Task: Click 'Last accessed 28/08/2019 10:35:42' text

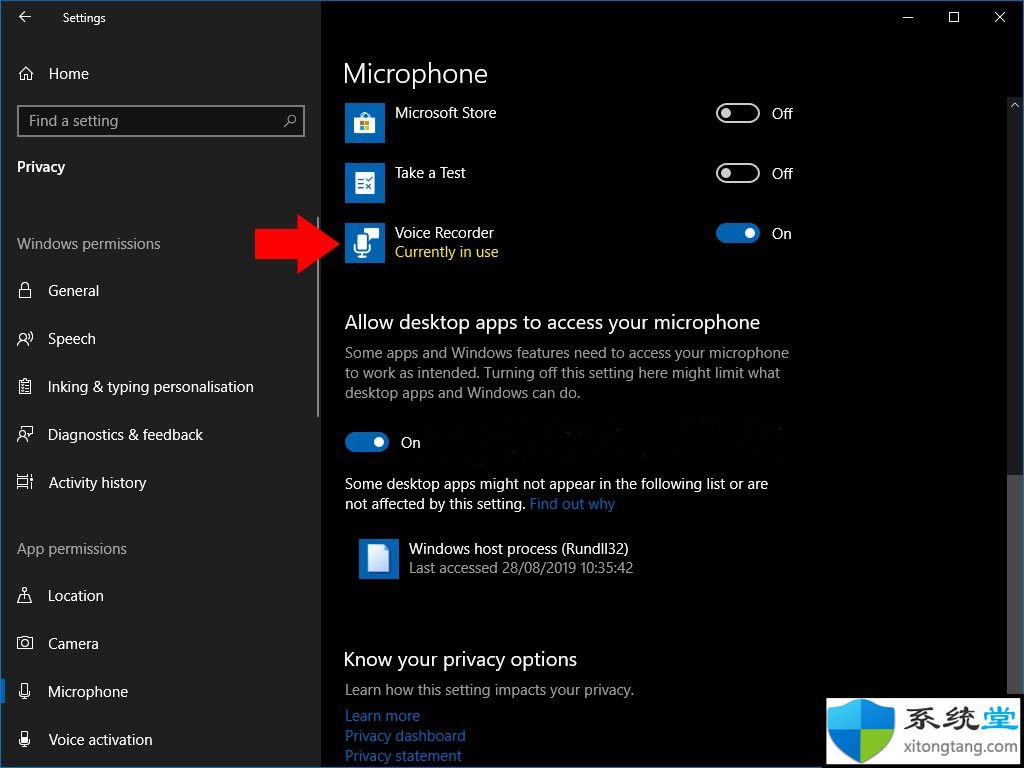Action: [521, 568]
